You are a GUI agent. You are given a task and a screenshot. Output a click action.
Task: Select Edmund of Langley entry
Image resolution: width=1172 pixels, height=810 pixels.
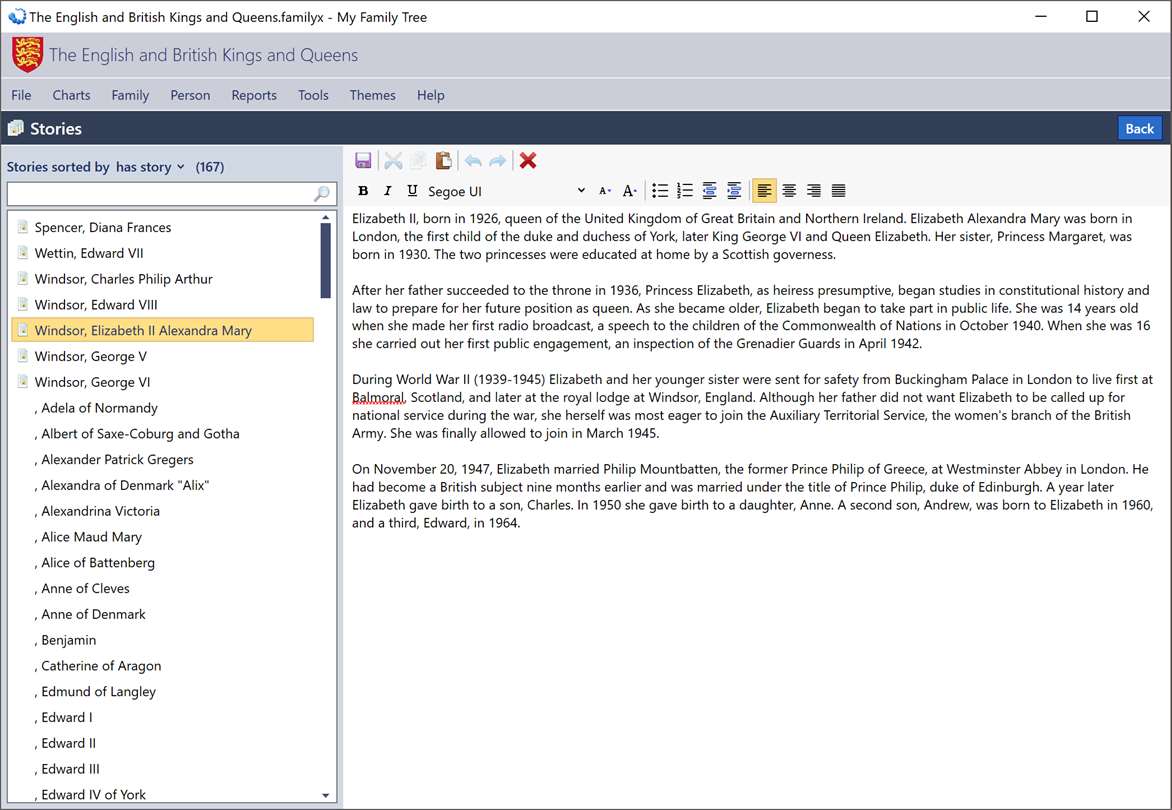tap(162, 691)
